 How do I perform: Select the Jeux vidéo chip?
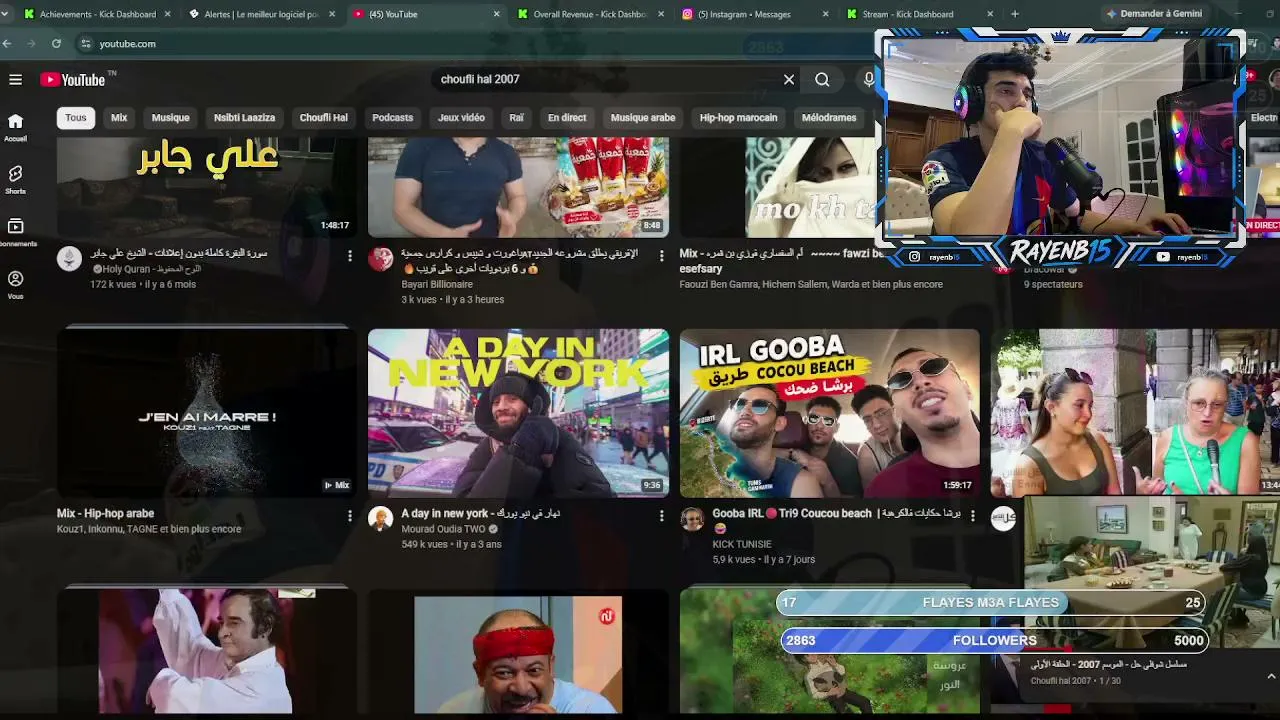click(461, 118)
